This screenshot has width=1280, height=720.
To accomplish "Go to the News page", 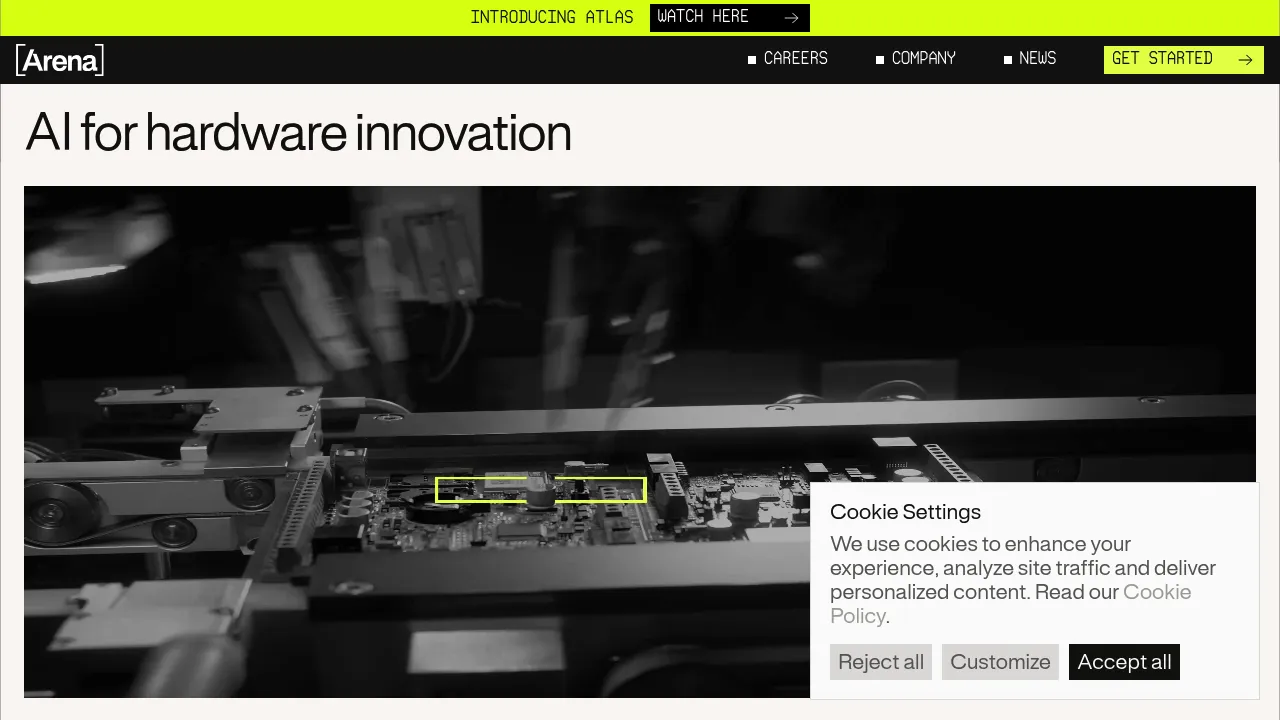I will [x=1030, y=59].
